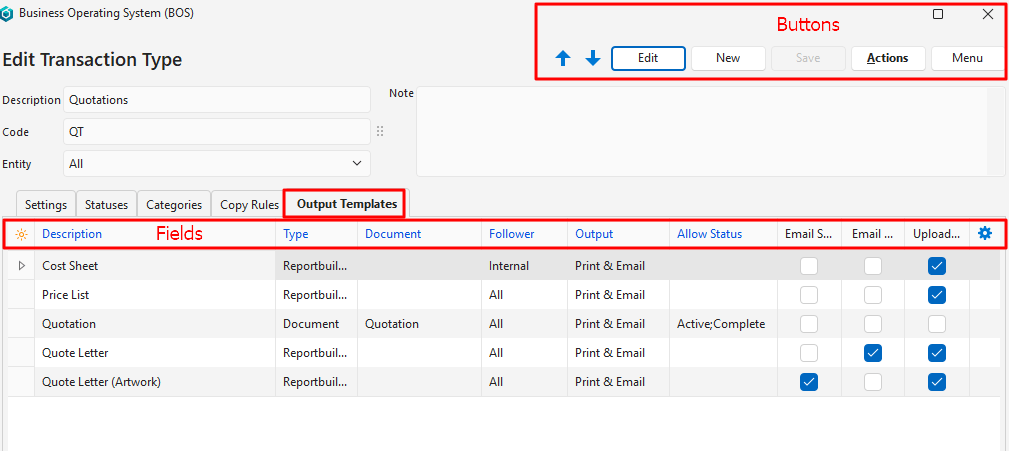Click the blue down arrow icon
The image size is (1009, 451).
click(x=593, y=59)
